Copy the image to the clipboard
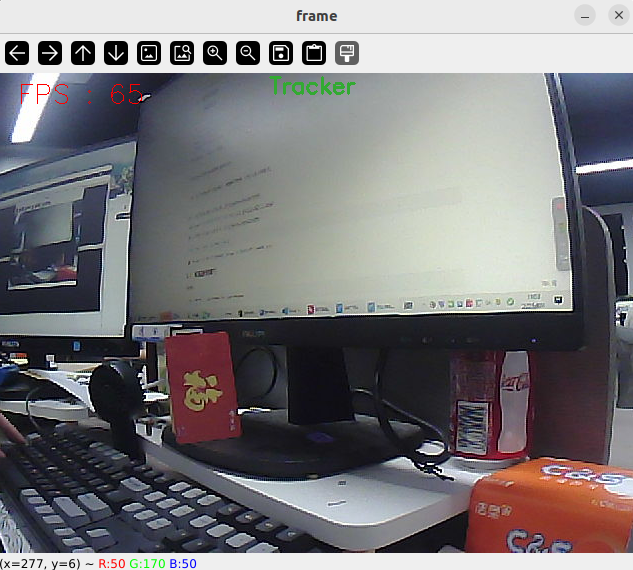 tap(314, 53)
